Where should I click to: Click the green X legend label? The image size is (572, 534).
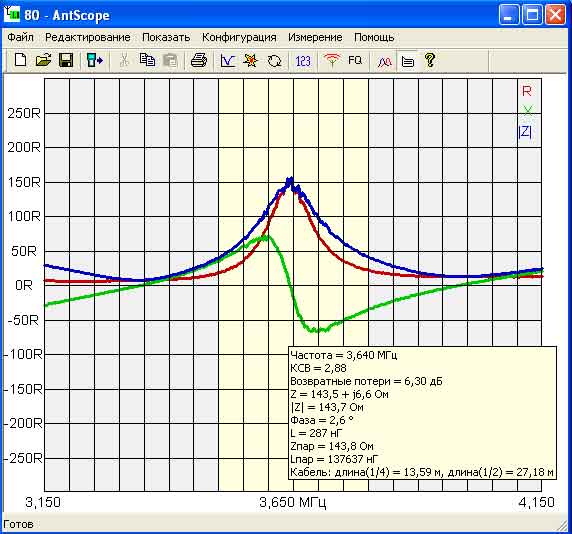(x=527, y=110)
